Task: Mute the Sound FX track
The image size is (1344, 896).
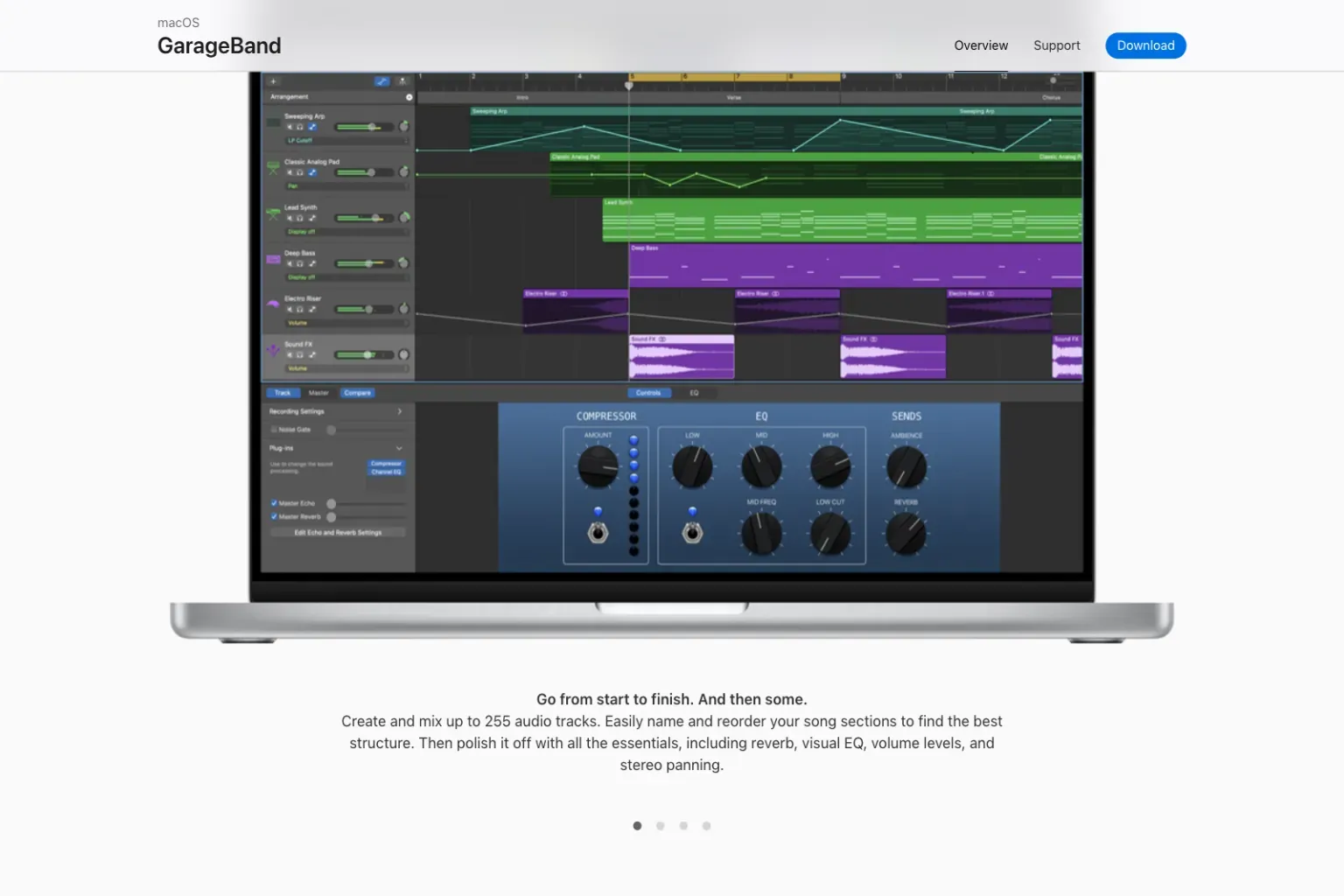Action: click(290, 354)
